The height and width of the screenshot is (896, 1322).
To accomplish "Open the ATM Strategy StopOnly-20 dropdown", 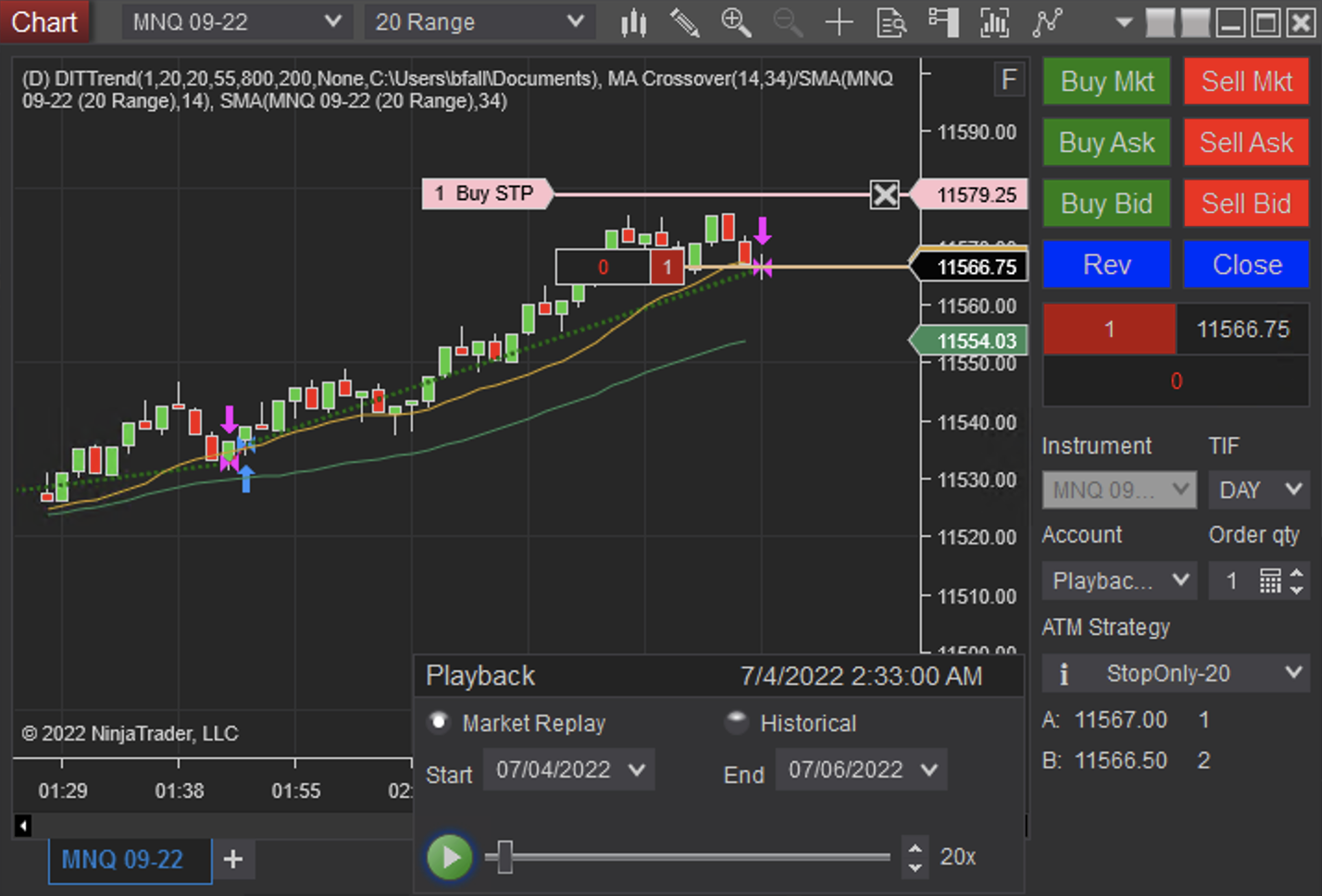I will click(x=1176, y=674).
